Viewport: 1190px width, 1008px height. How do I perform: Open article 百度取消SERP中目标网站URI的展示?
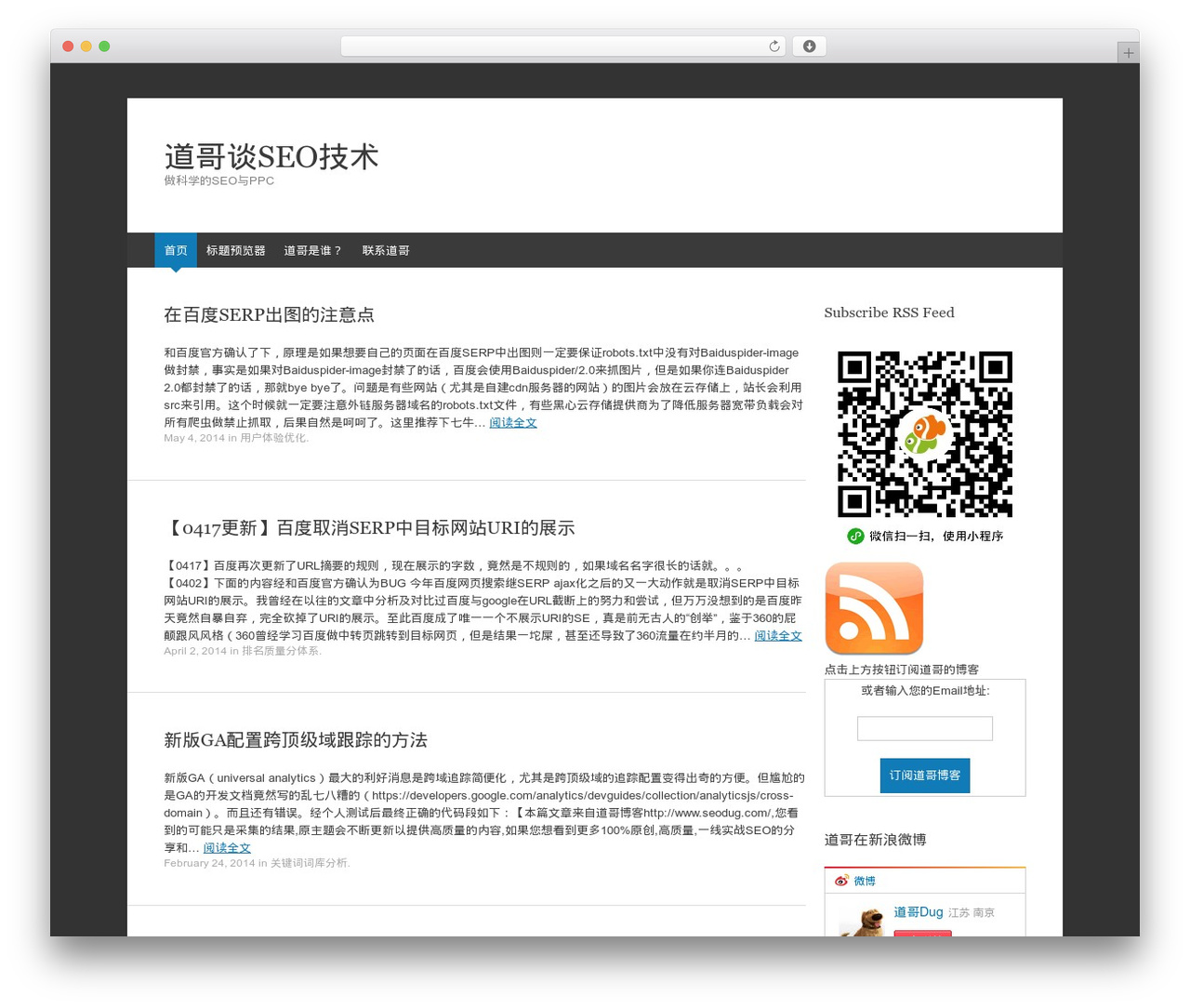(x=369, y=527)
